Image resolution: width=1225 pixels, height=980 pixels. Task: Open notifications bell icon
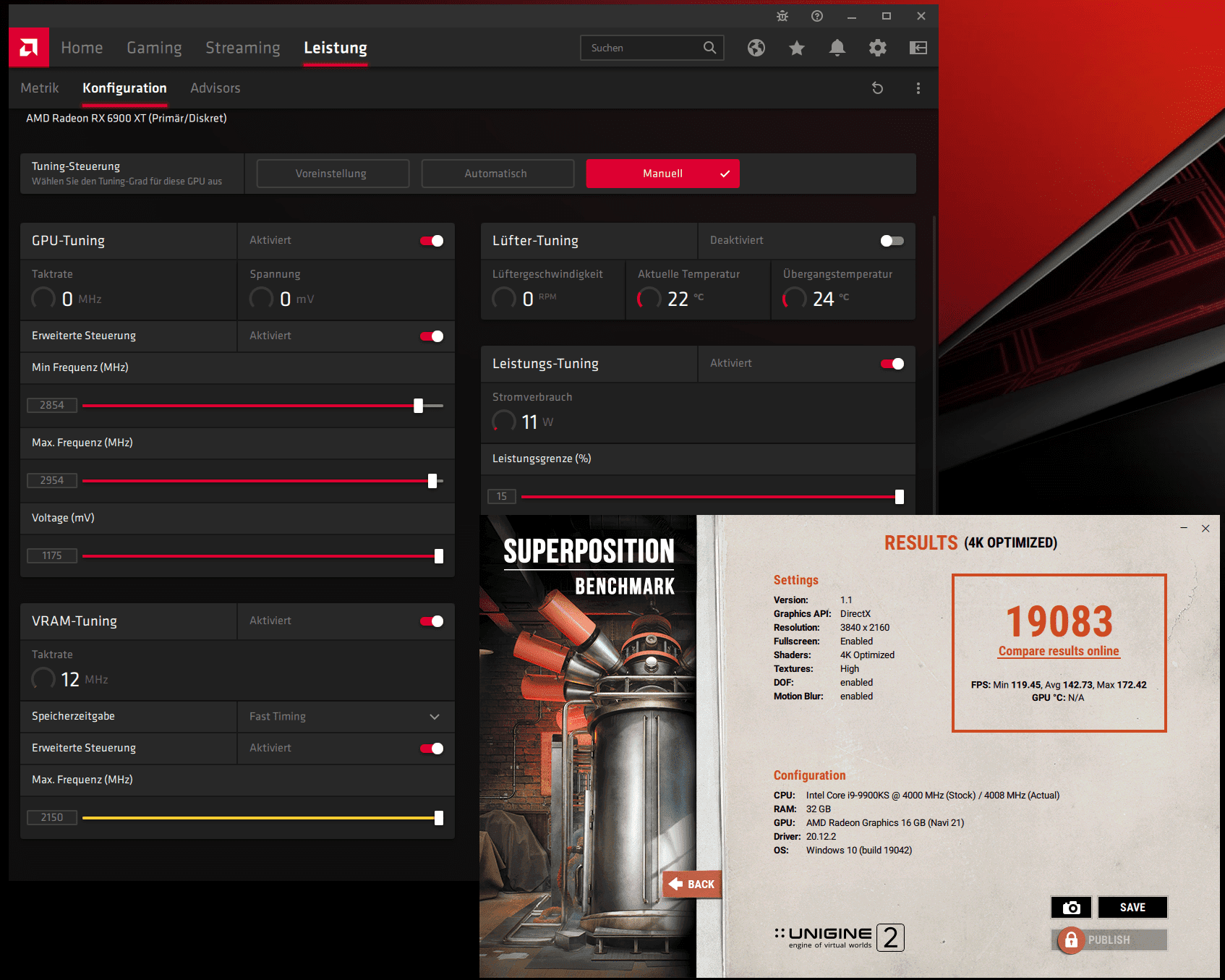837,48
